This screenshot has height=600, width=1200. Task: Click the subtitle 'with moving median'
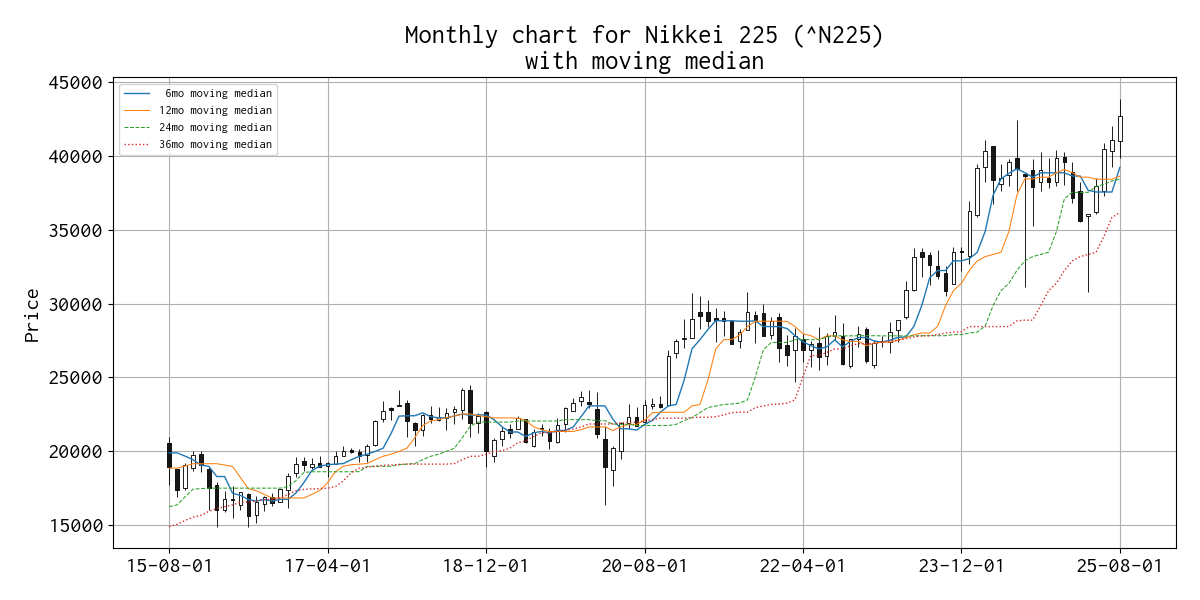tap(645, 62)
